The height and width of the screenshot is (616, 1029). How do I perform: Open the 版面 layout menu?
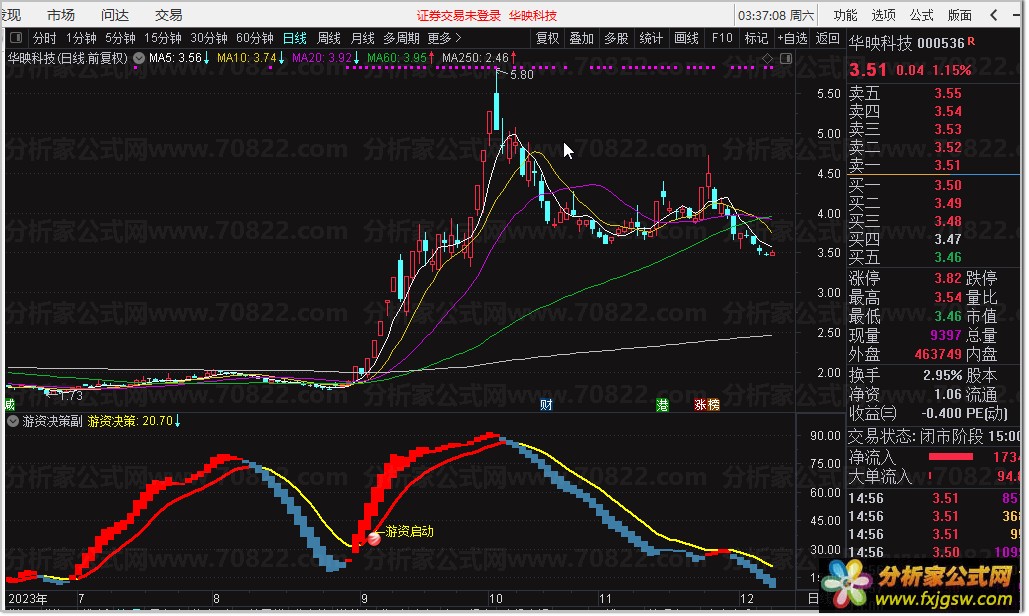point(959,14)
